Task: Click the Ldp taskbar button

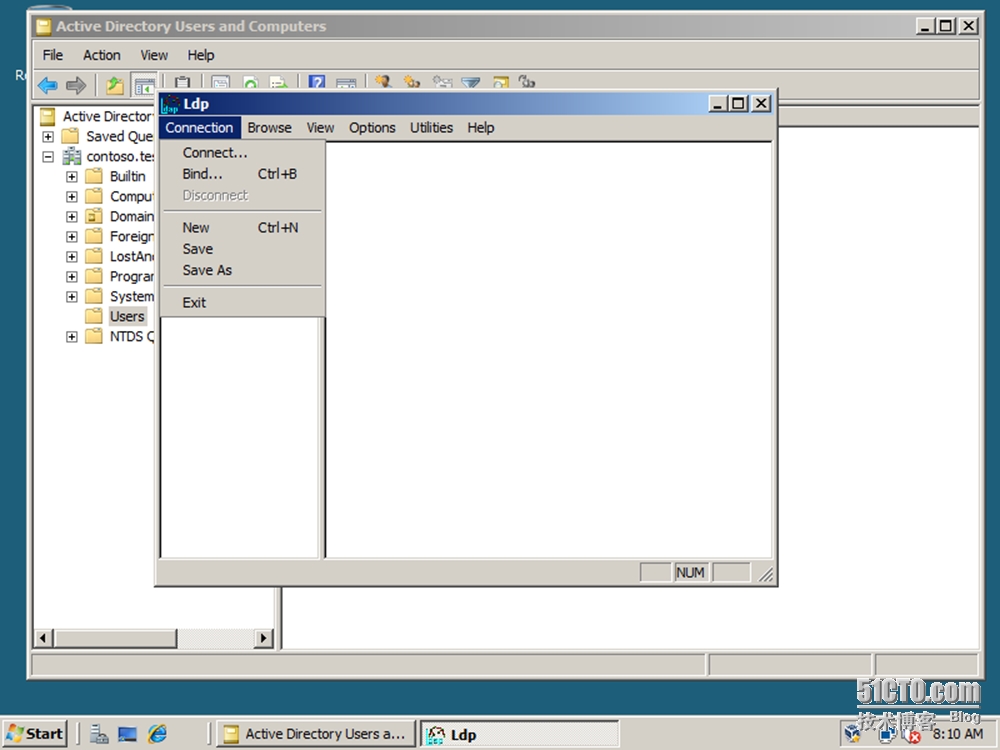Action: tap(519, 735)
